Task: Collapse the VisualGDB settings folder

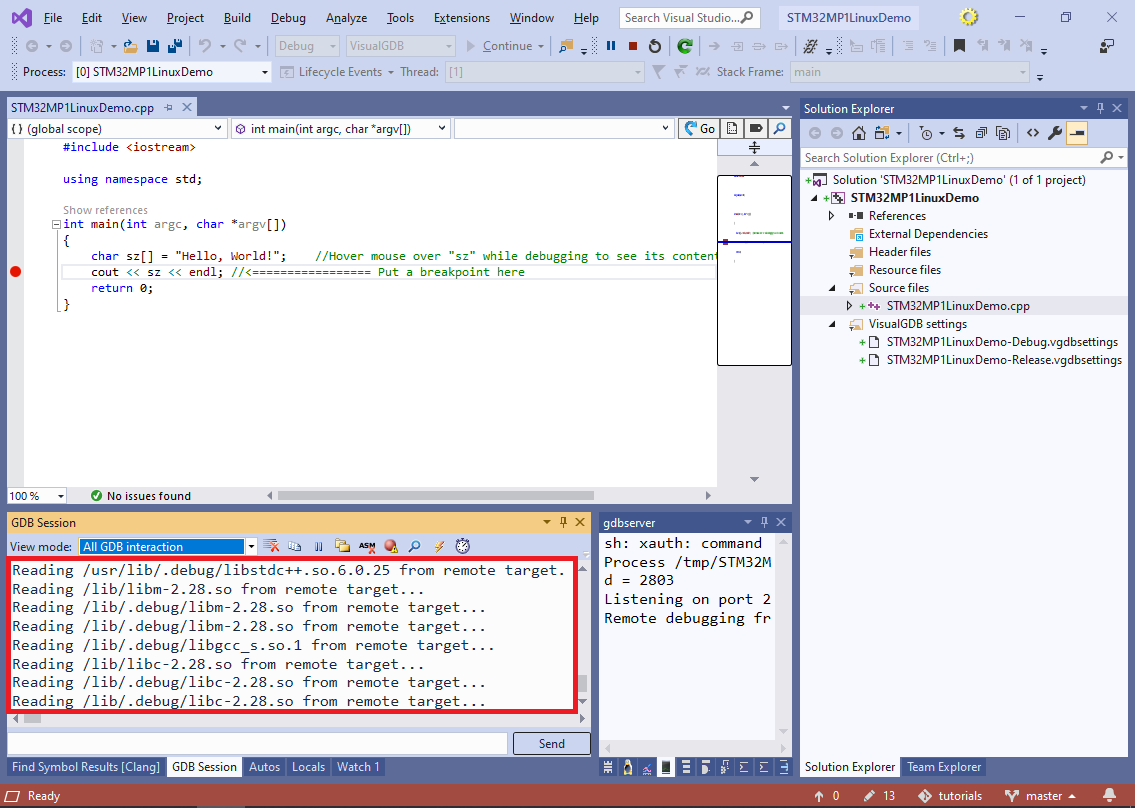Action: [832, 324]
